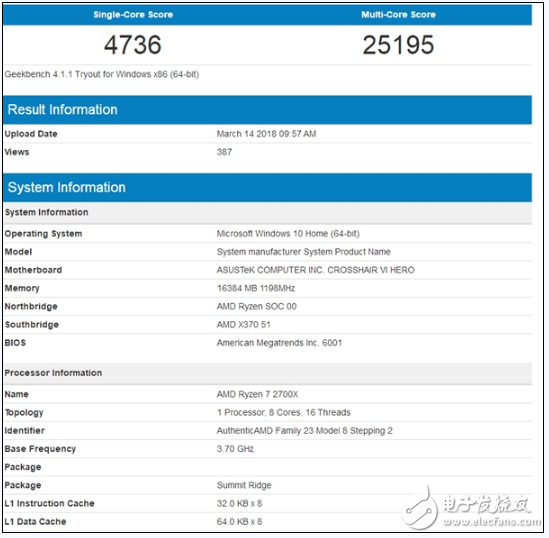The height and width of the screenshot is (538, 549).
Task: Click the Base Frequency 3.70 GHz value
Action: point(235,449)
